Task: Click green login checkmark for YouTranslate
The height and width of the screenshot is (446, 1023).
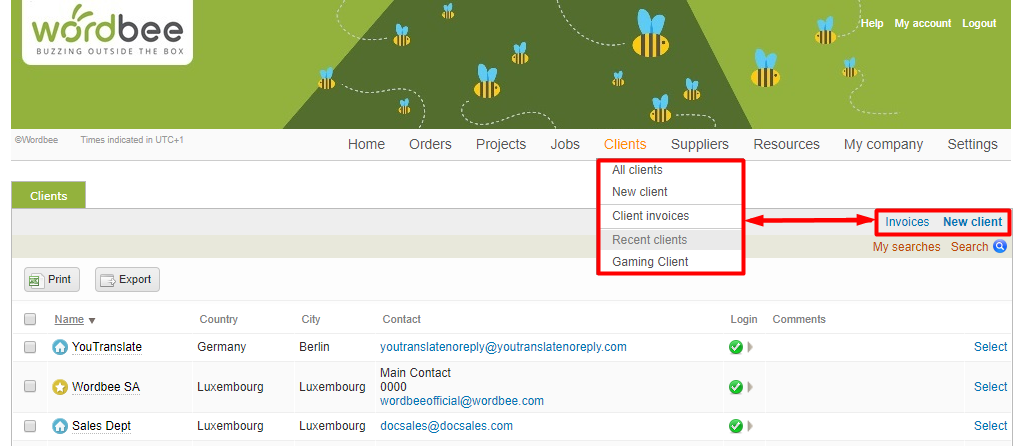Action: tap(735, 347)
